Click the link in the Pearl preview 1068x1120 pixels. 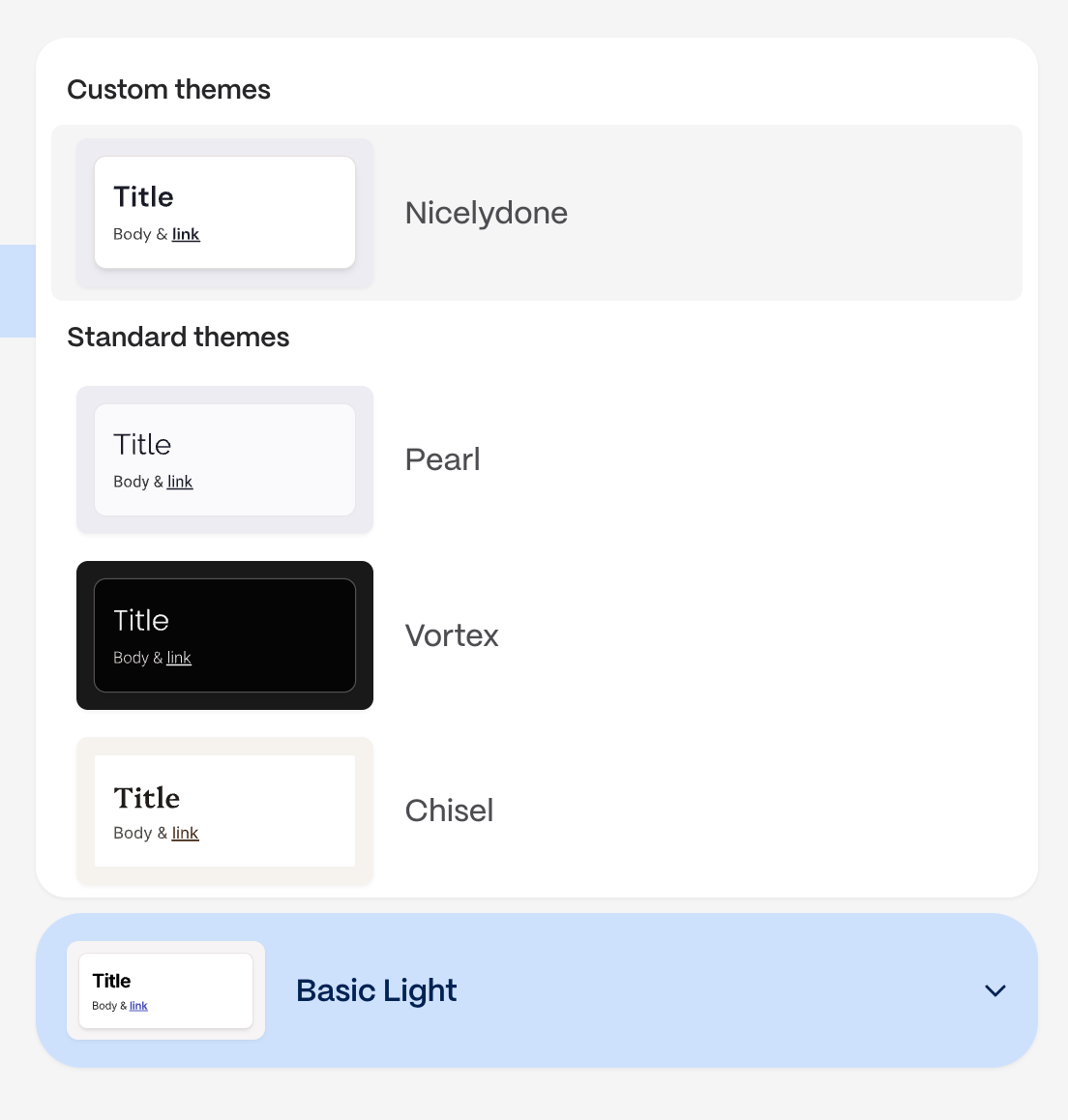(x=180, y=482)
